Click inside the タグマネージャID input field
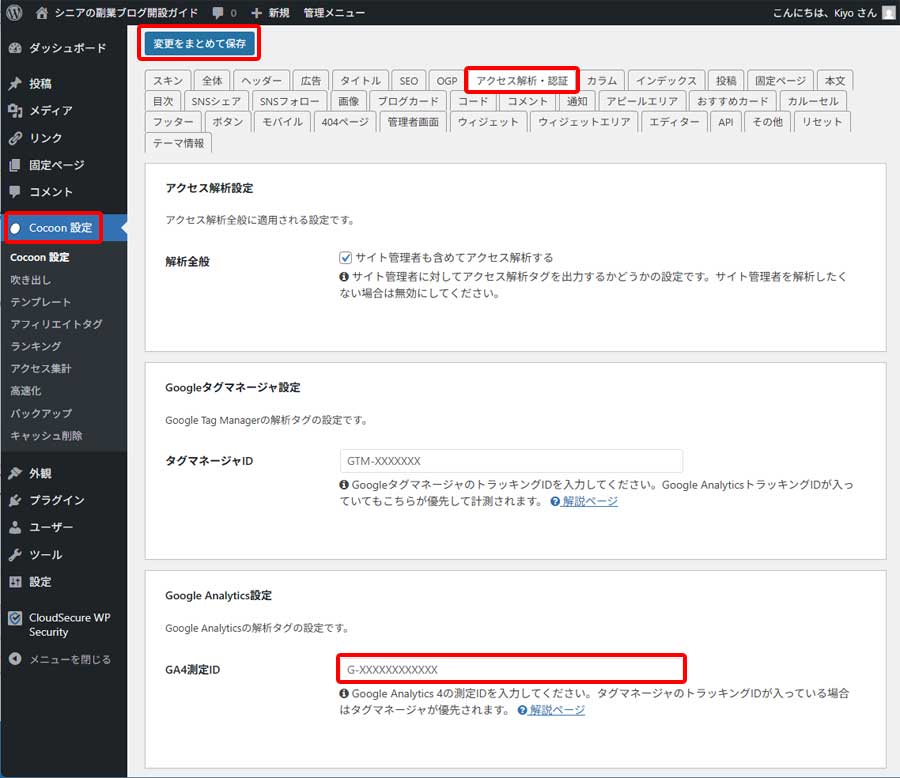Viewport: 900px width, 778px height. point(510,461)
